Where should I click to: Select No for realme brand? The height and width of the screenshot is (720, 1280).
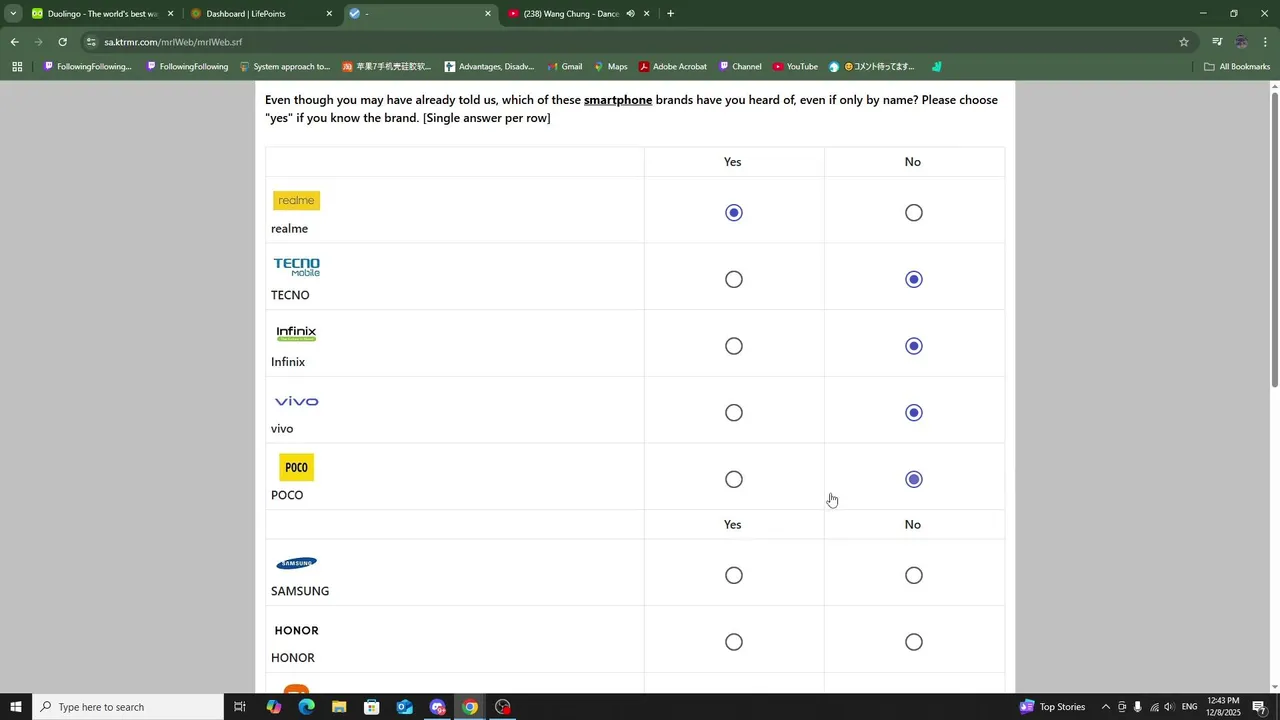914,213
